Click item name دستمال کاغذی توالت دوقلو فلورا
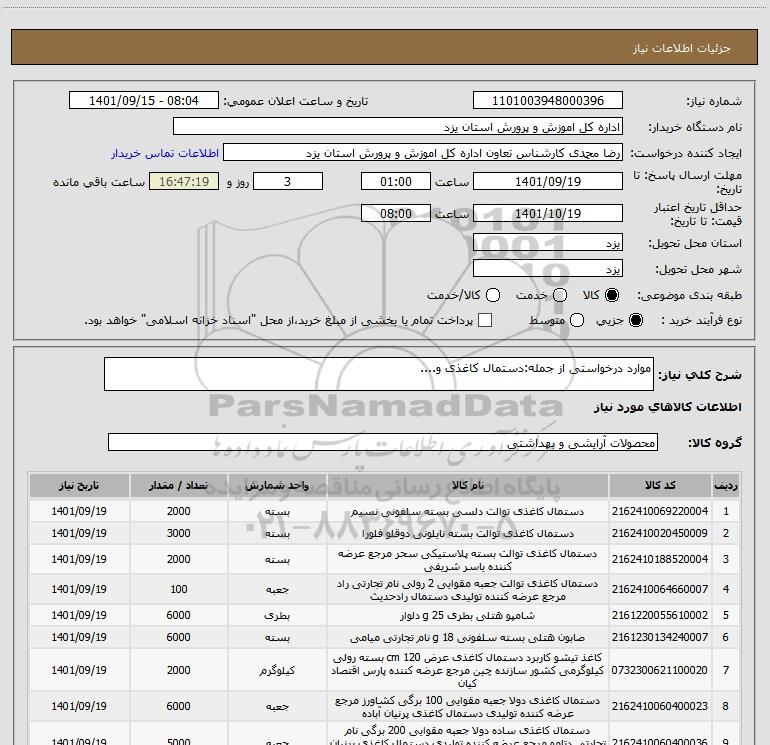The image size is (770, 745). 468,534
